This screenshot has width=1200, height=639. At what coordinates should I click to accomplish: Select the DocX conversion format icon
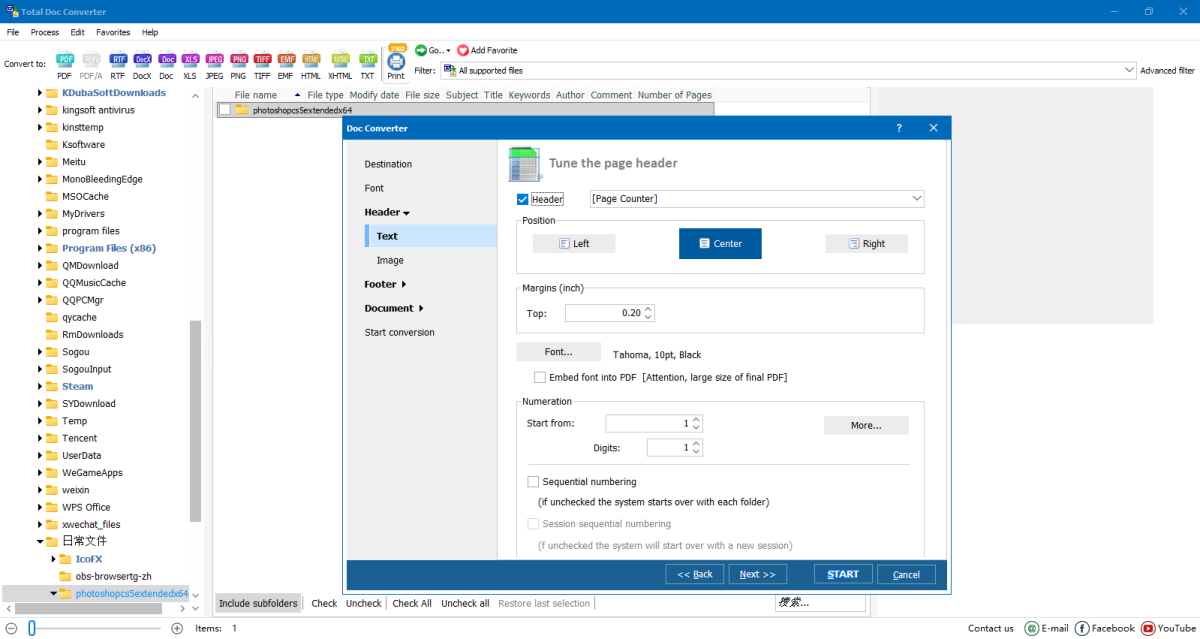[142, 62]
